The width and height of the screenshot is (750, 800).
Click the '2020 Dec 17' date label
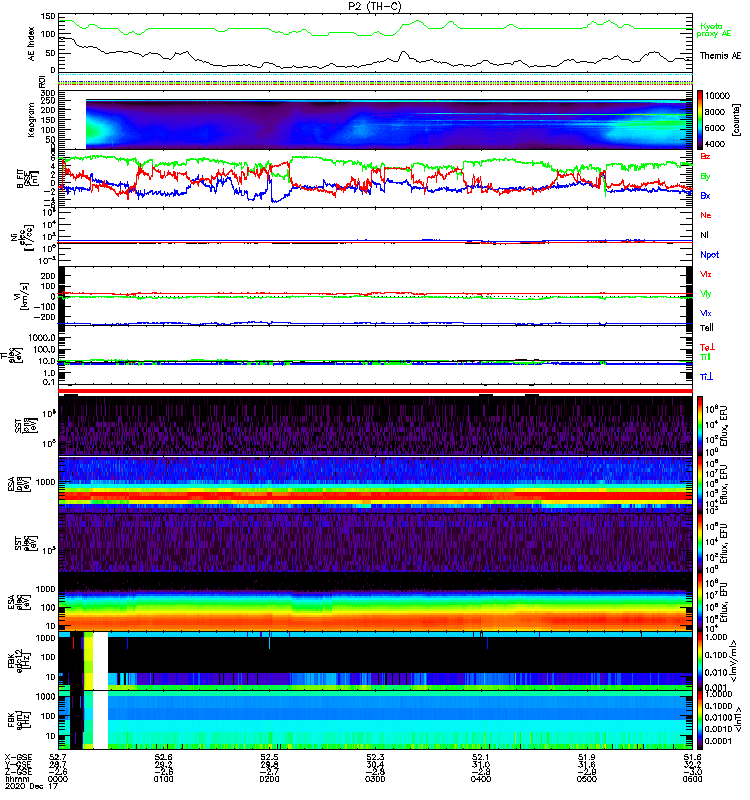coord(31,786)
